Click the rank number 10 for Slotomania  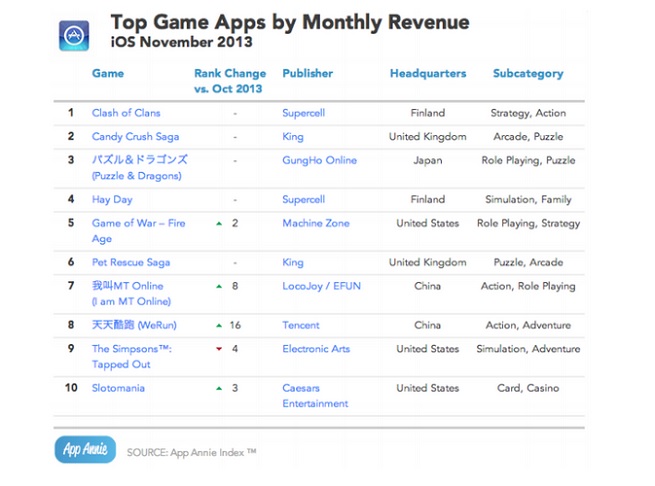71,388
